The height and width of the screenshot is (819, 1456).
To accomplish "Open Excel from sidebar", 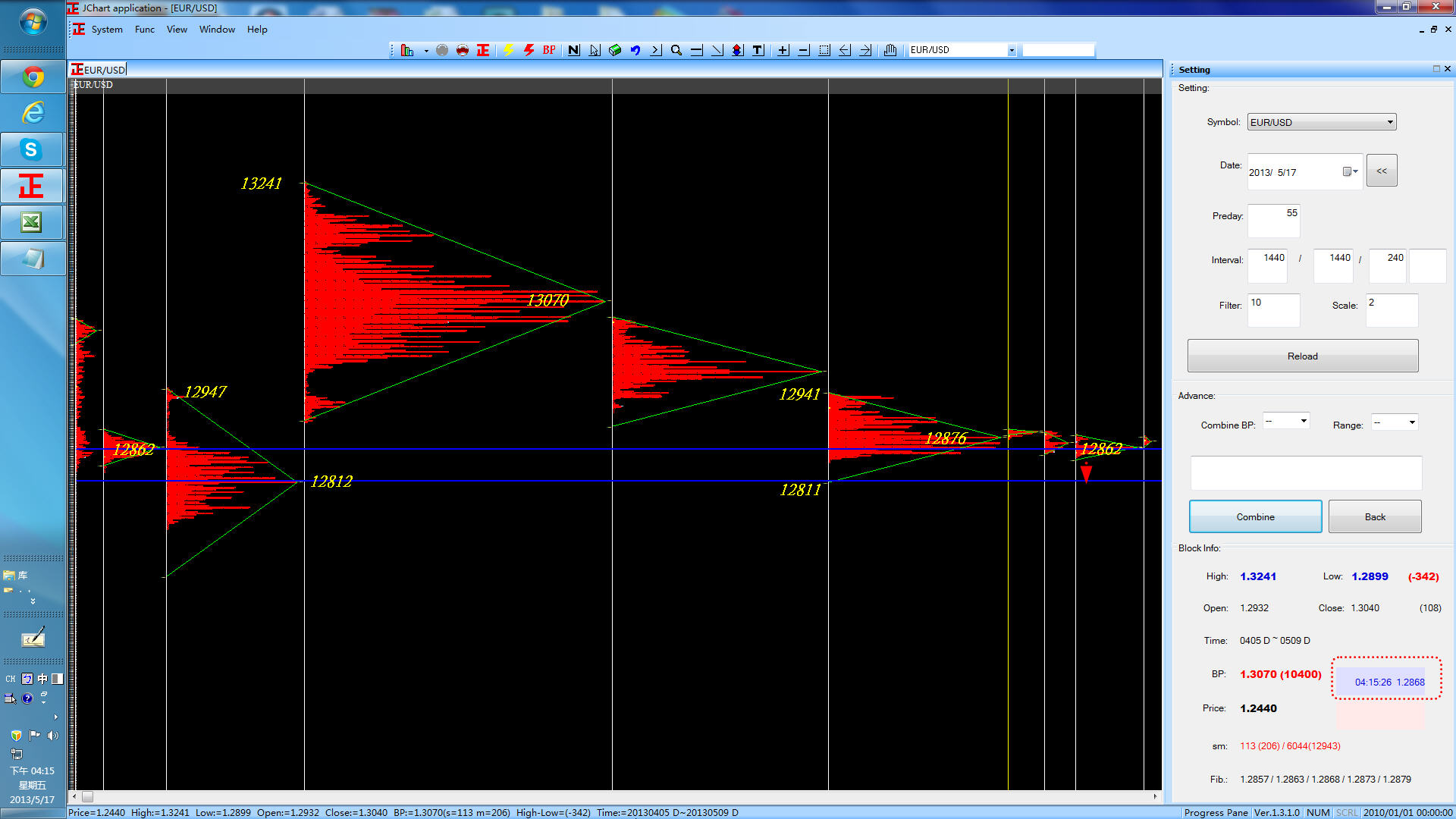I will pyautogui.click(x=33, y=222).
